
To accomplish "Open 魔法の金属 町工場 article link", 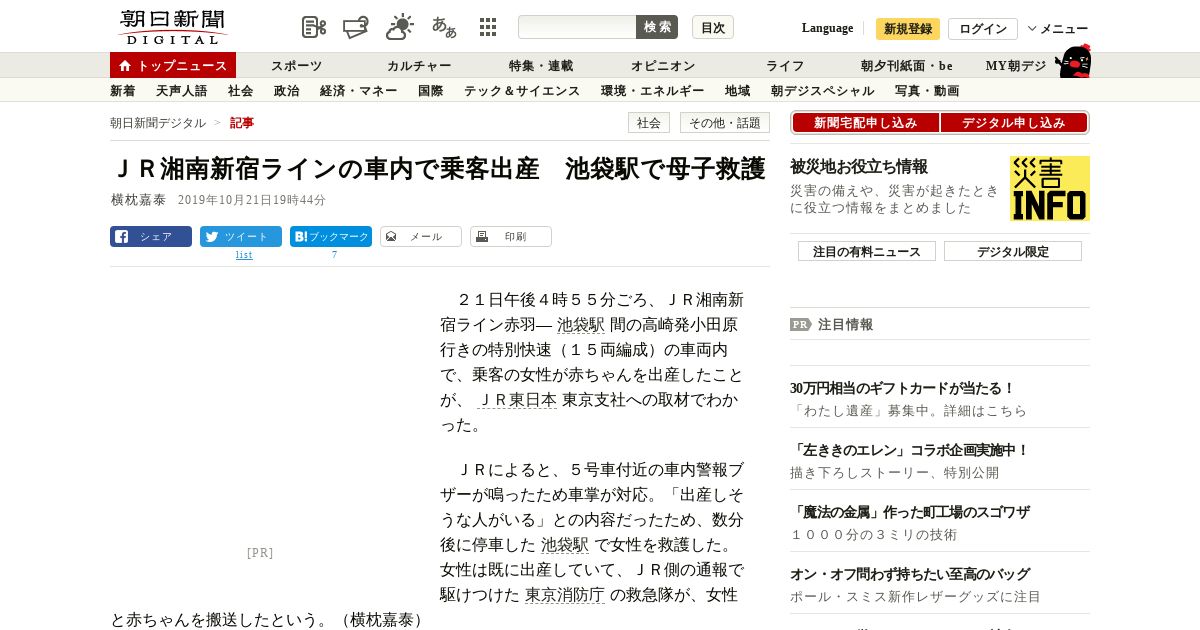I will click(910, 512).
